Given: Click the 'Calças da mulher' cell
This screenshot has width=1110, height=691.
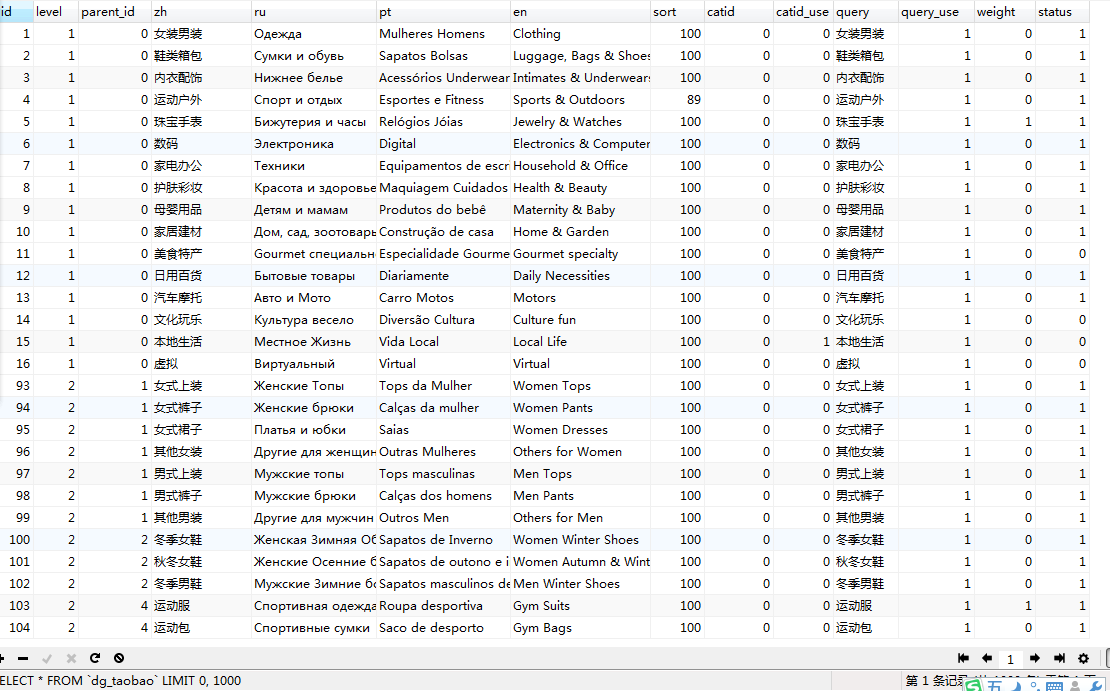Looking at the screenshot, I should tap(443, 407).
